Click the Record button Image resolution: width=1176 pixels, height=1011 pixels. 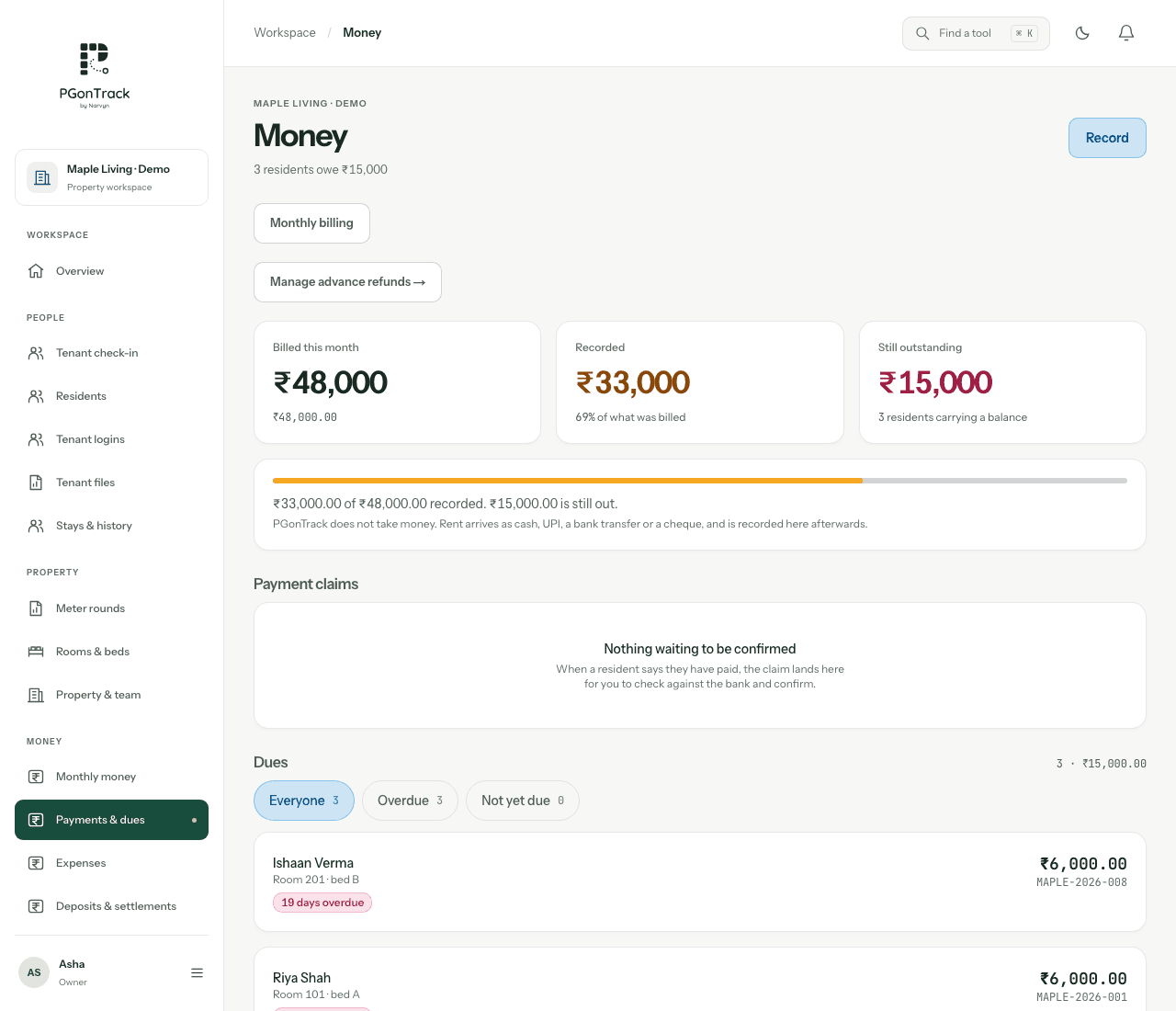click(x=1107, y=138)
